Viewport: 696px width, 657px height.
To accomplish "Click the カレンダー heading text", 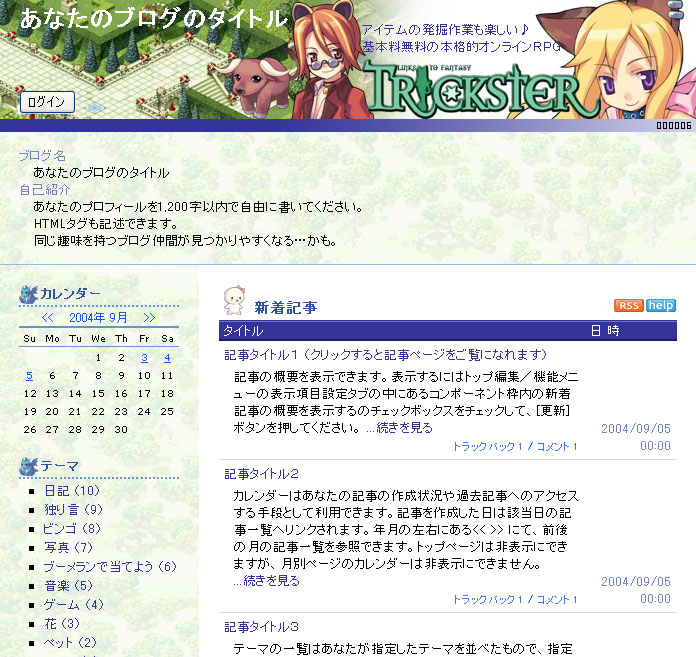I will pos(70,293).
